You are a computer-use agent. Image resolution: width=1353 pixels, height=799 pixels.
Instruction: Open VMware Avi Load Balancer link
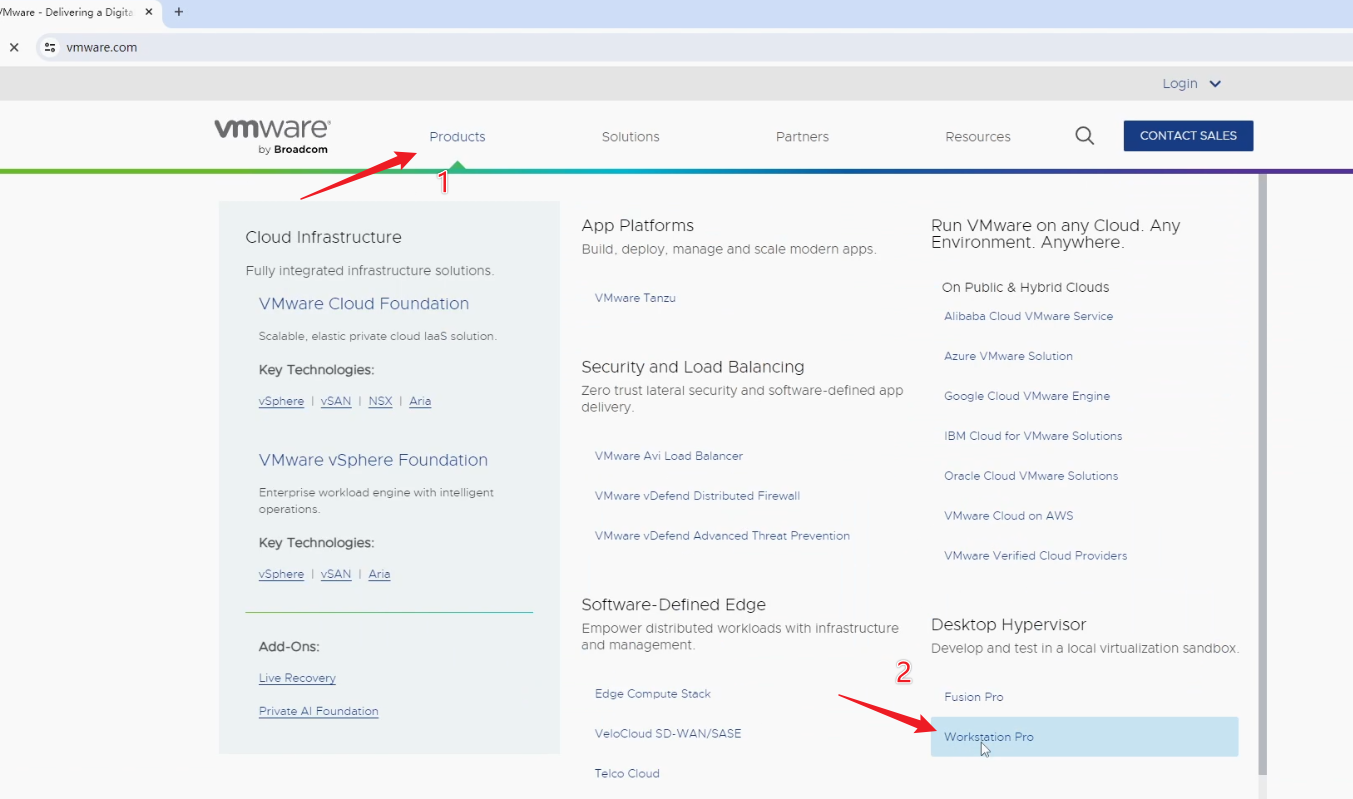668,456
